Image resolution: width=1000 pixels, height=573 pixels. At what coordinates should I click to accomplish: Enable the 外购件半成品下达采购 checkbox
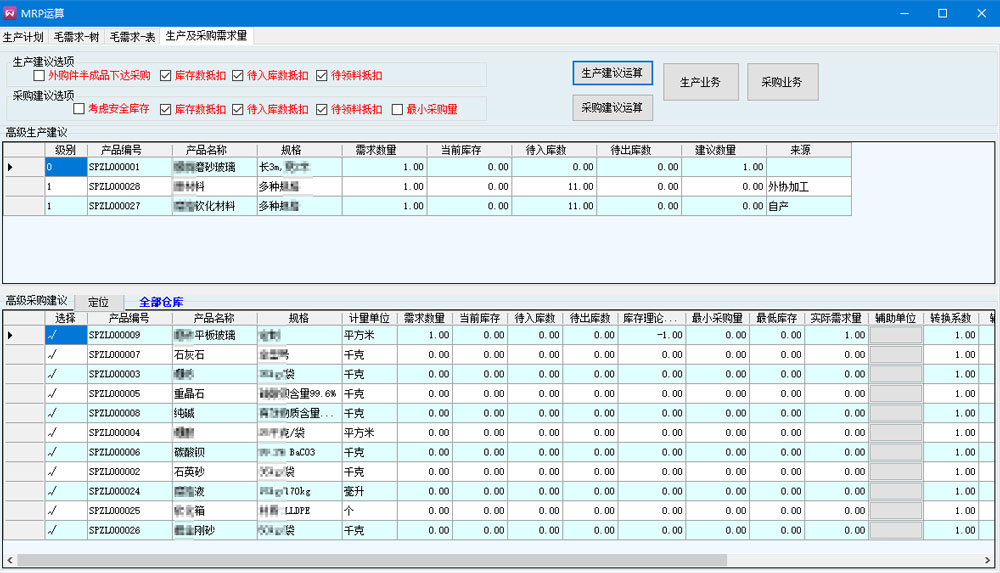(40, 76)
